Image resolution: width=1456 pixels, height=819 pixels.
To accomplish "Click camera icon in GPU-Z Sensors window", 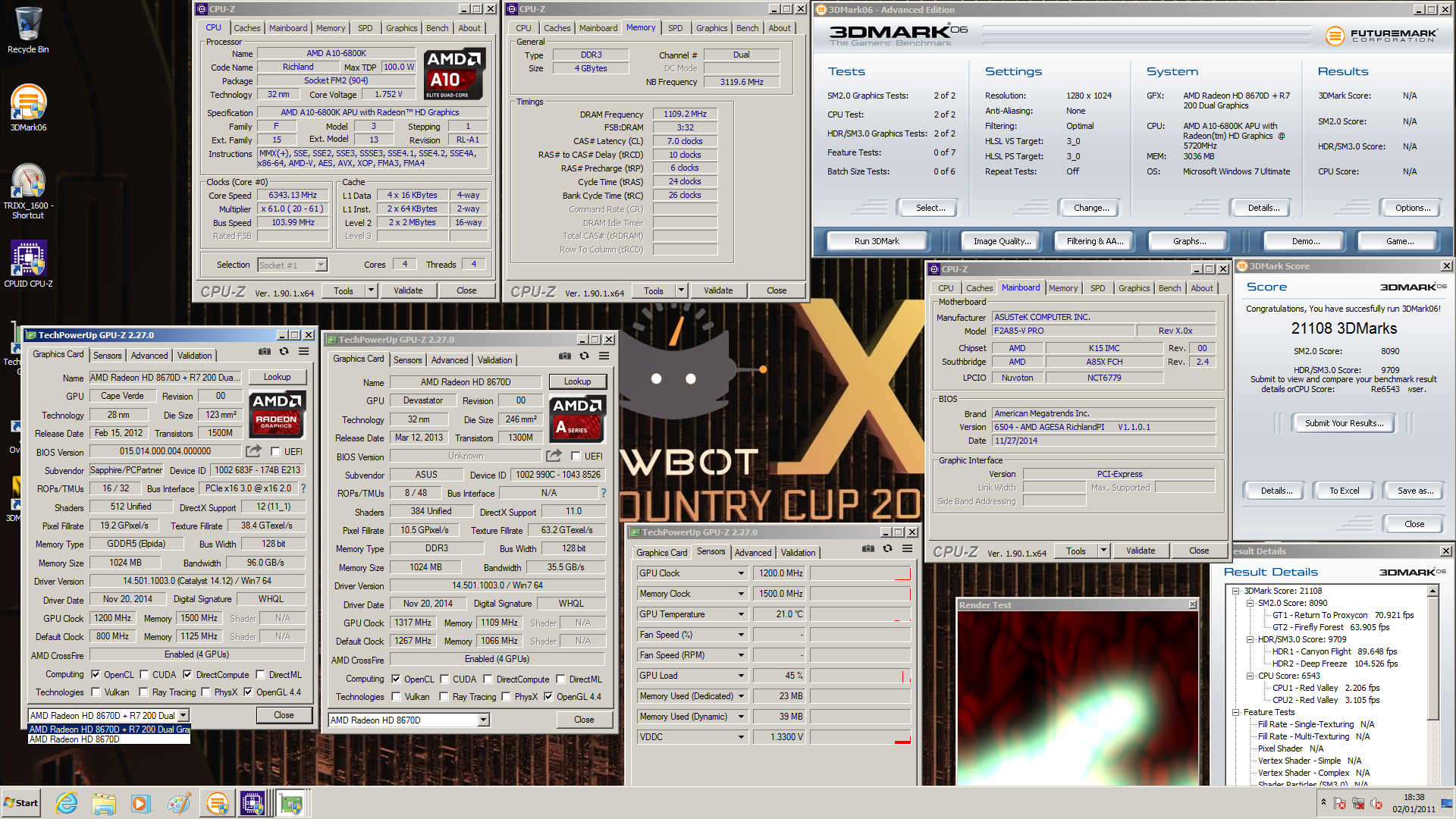I will click(x=868, y=549).
